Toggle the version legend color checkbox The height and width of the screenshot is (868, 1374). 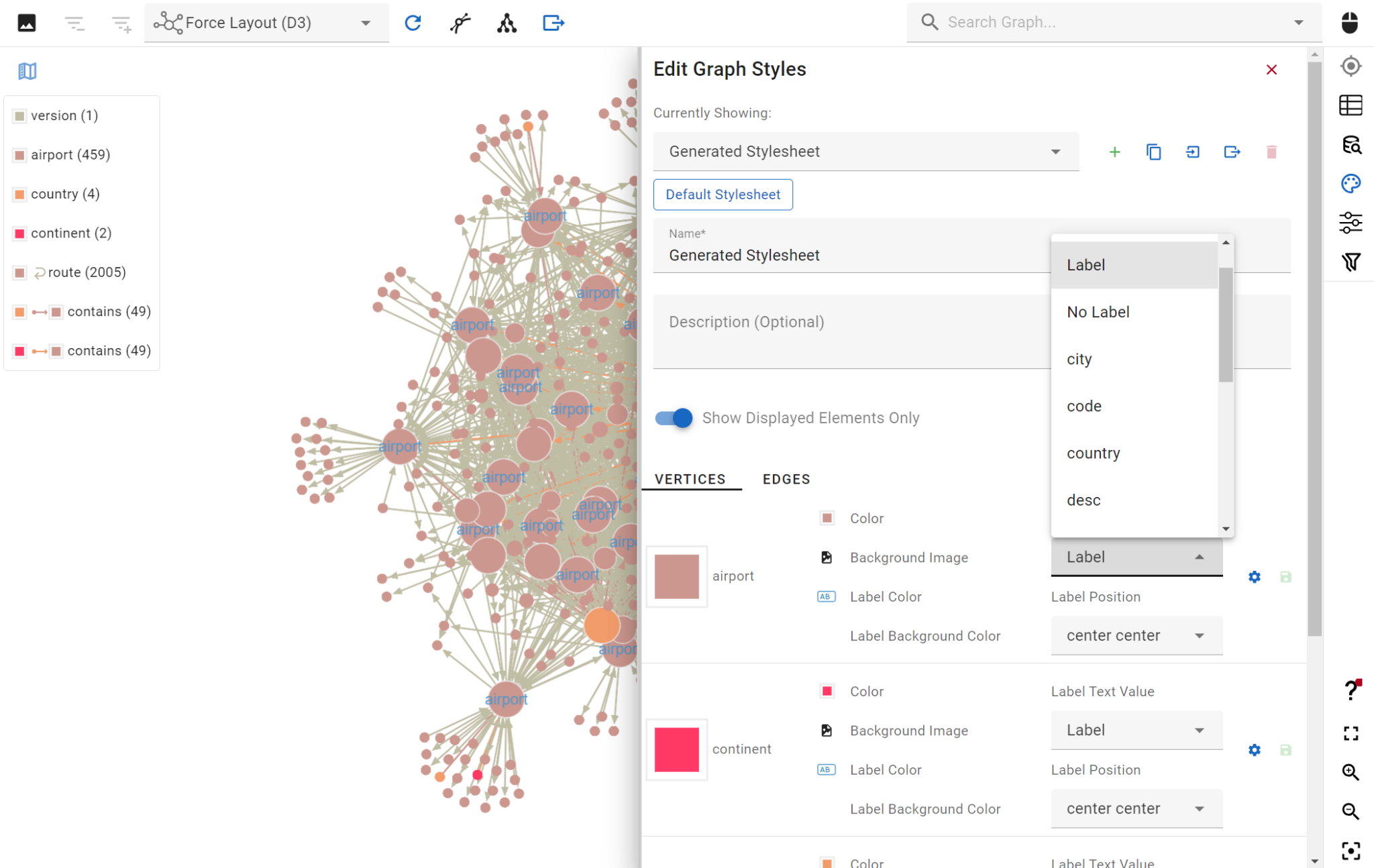point(19,115)
